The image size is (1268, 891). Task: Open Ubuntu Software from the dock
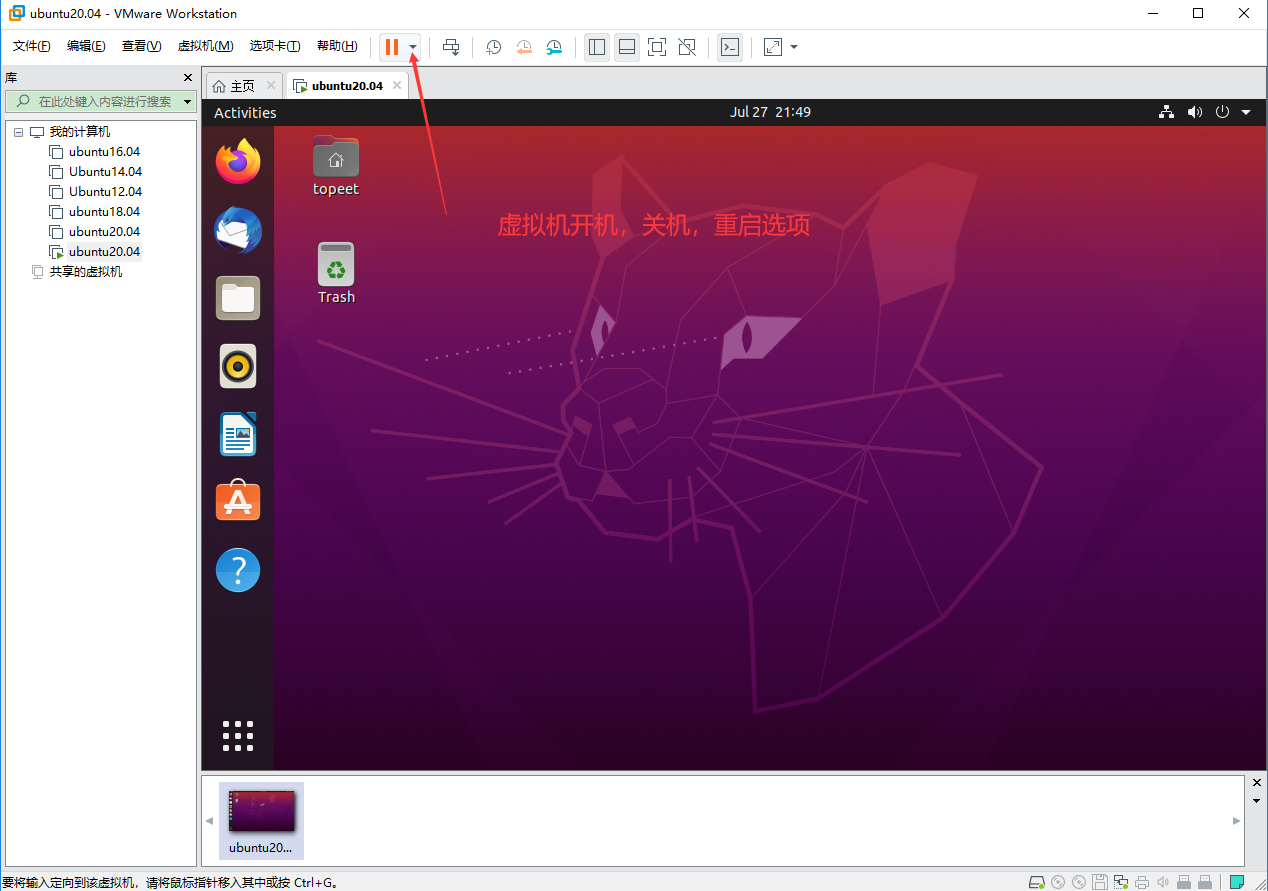click(238, 501)
